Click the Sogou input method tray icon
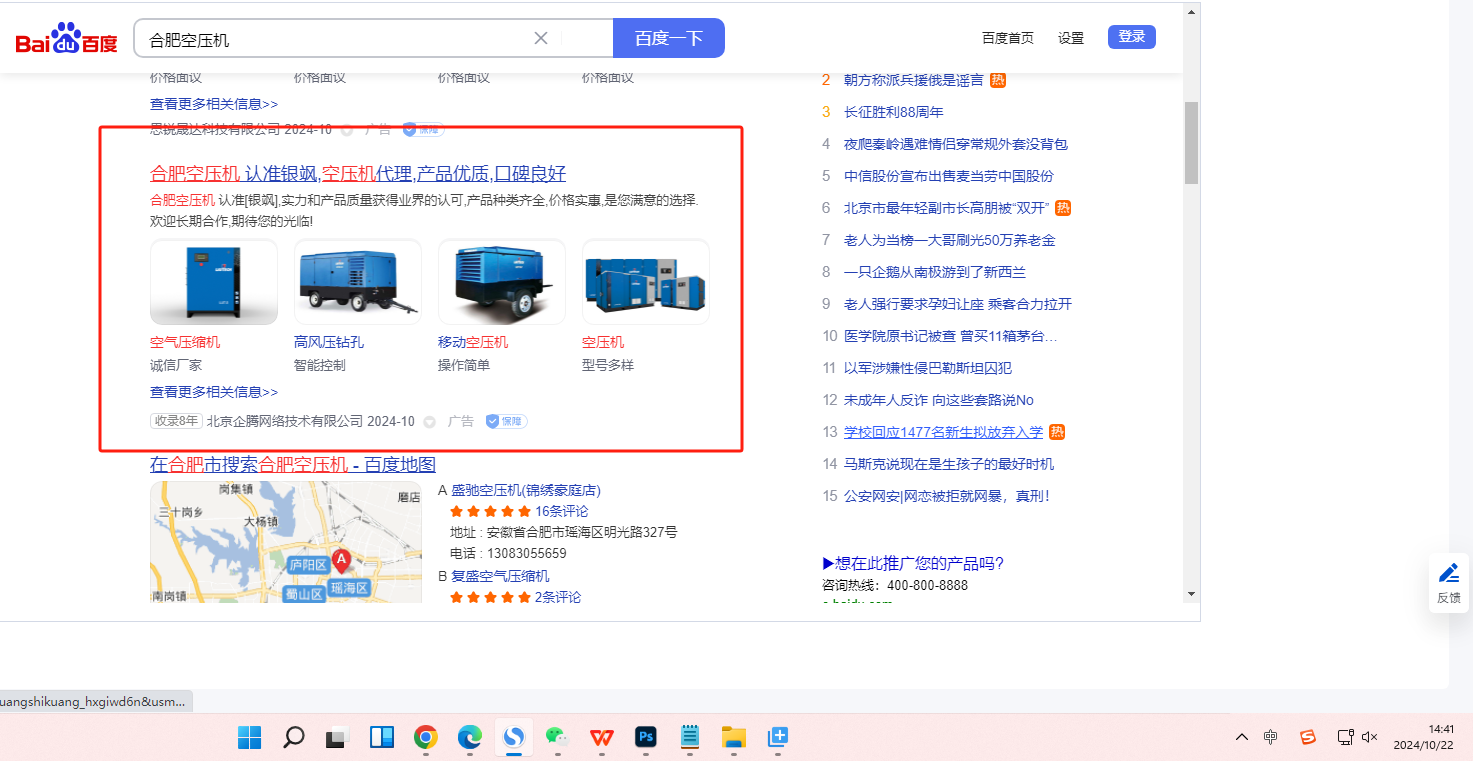The width and height of the screenshot is (1473, 761). 1307,737
